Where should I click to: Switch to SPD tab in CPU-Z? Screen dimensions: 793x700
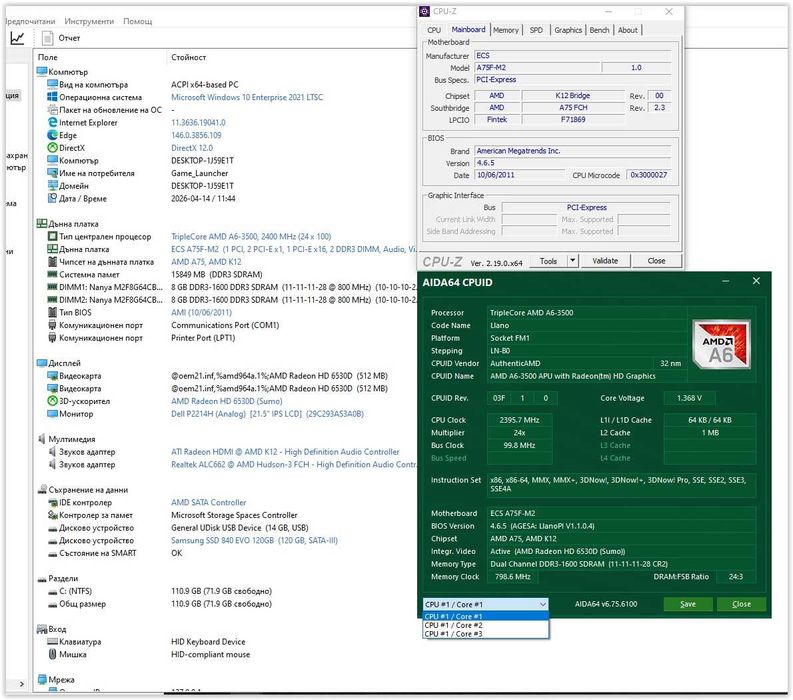tap(536, 30)
